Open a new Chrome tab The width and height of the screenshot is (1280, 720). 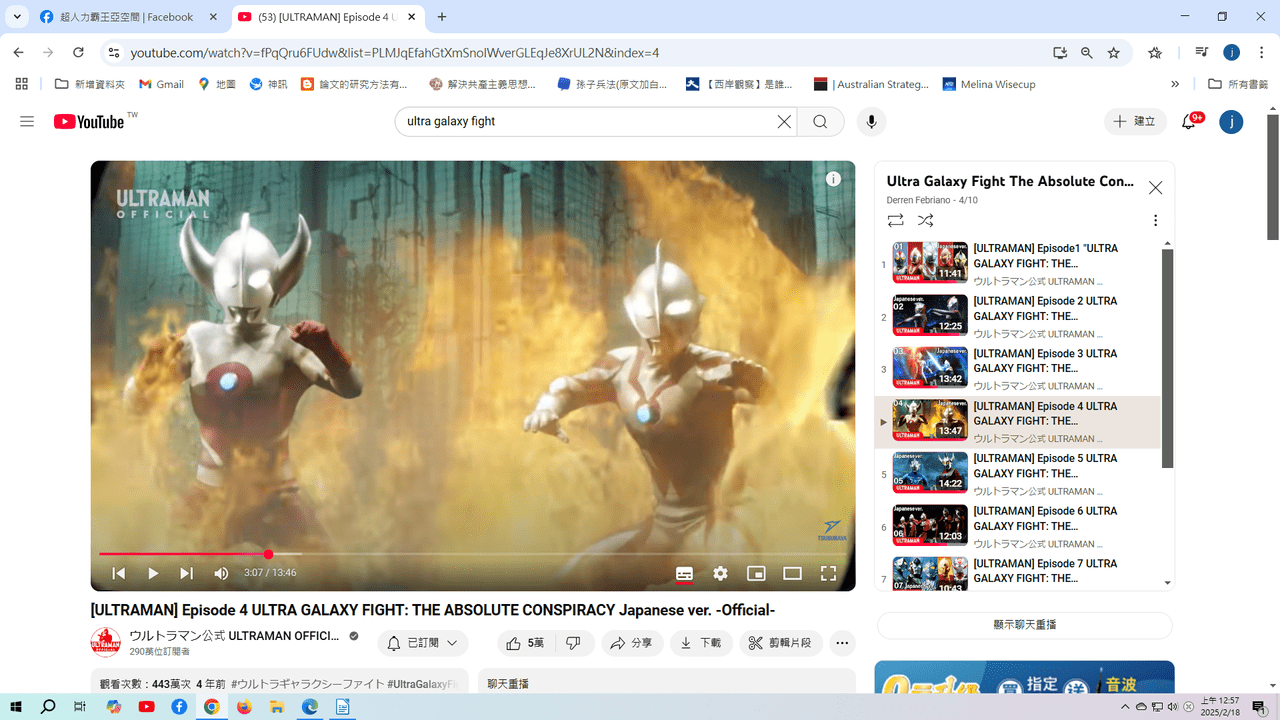[x=442, y=17]
